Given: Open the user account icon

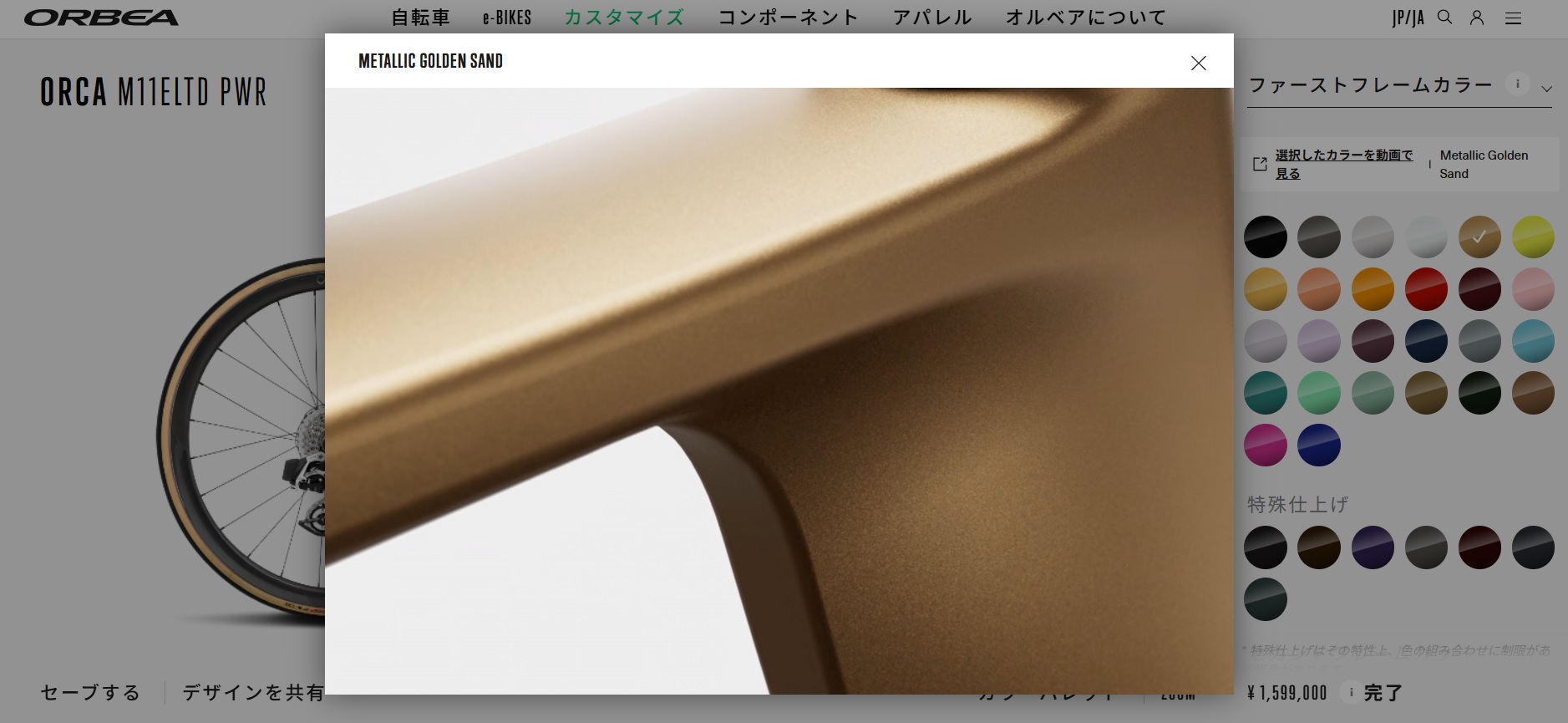Looking at the screenshot, I should pos(1477,18).
